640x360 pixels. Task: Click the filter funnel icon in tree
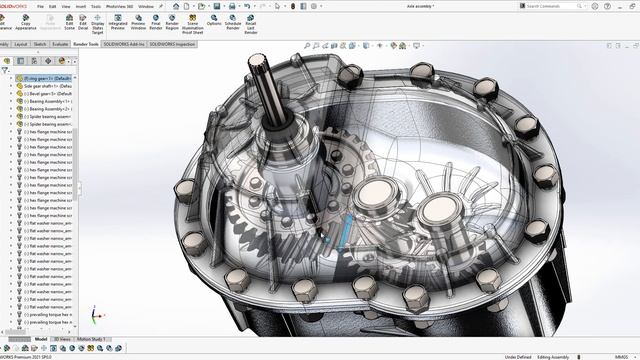point(4,70)
